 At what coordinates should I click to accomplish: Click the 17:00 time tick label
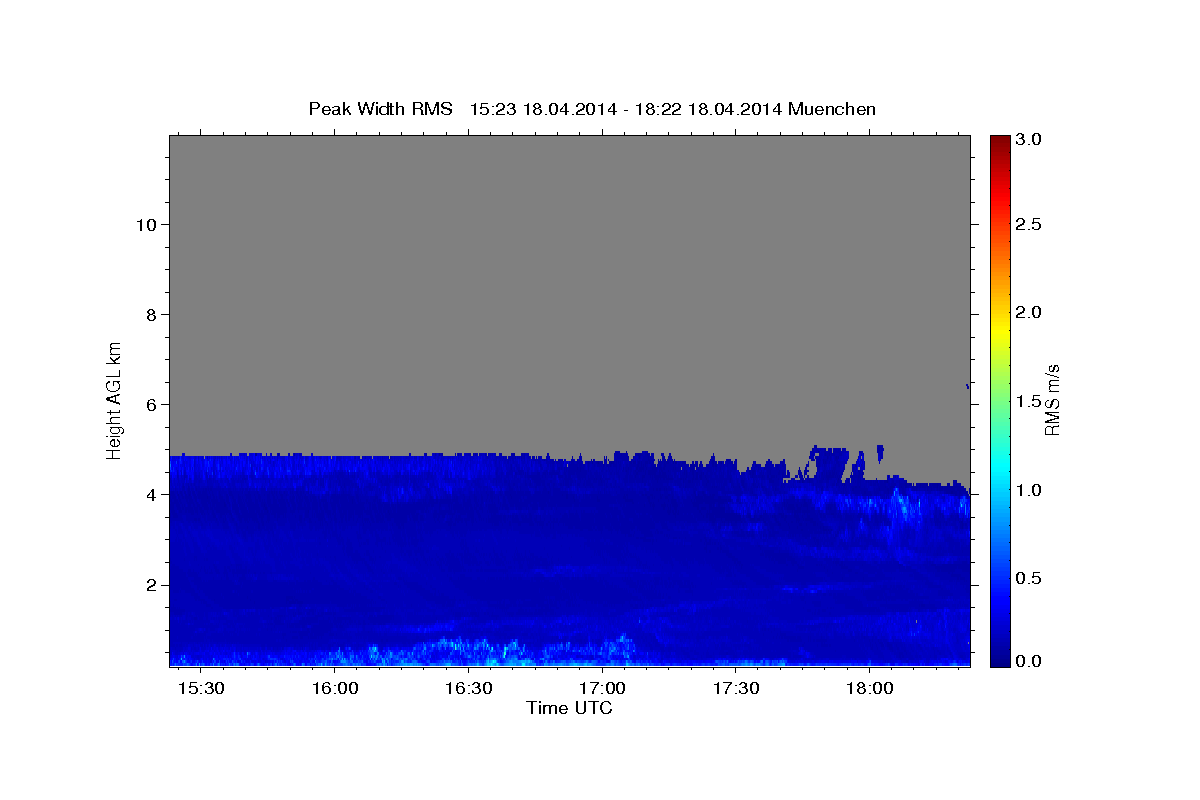tap(602, 690)
